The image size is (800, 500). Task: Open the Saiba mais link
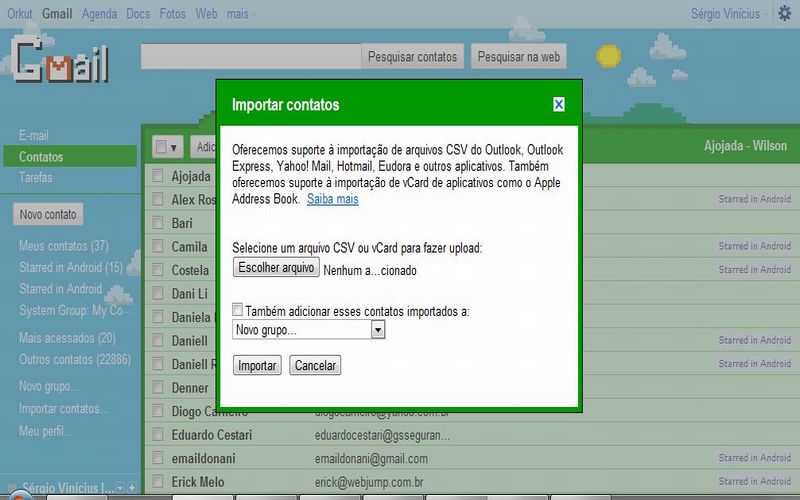pyautogui.click(x=333, y=199)
